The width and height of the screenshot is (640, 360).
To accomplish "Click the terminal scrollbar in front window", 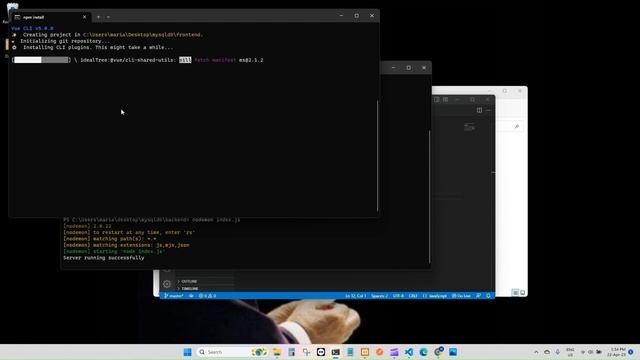I will click(x=378, y=155).
